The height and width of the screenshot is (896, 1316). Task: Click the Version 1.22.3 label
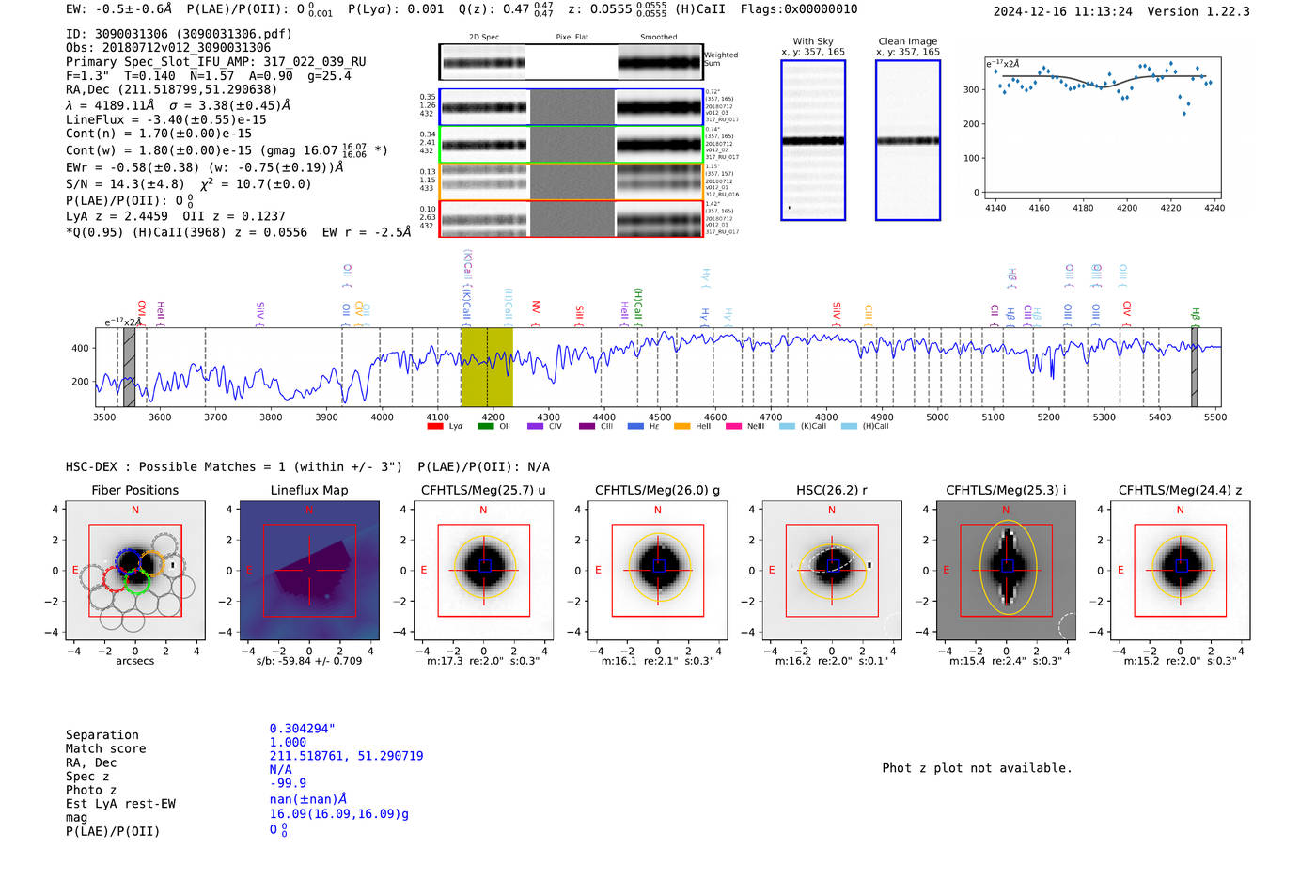pyautogui.click(x=1198, y=11)
